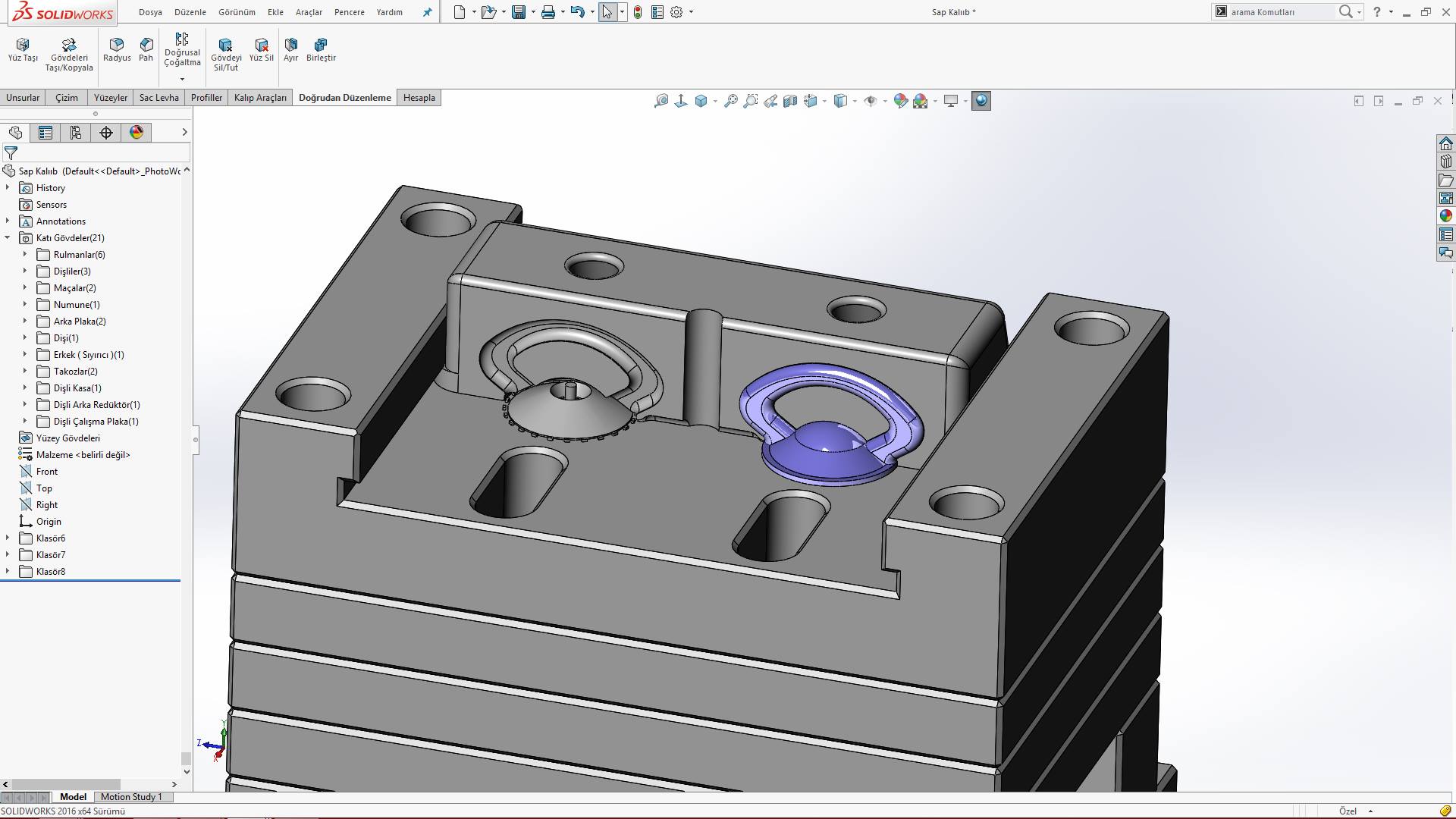This screenshot has width=1456, height=819.
Task: Collapse the Katı Gövdeler(21) folder
Action: (8, 237)
